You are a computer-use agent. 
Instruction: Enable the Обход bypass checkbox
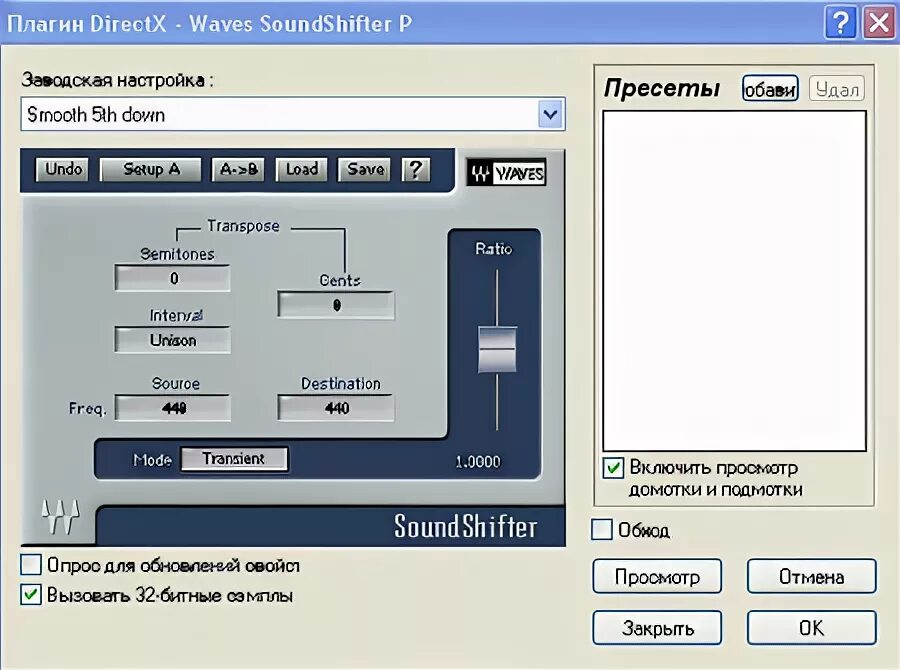[602, 529]
